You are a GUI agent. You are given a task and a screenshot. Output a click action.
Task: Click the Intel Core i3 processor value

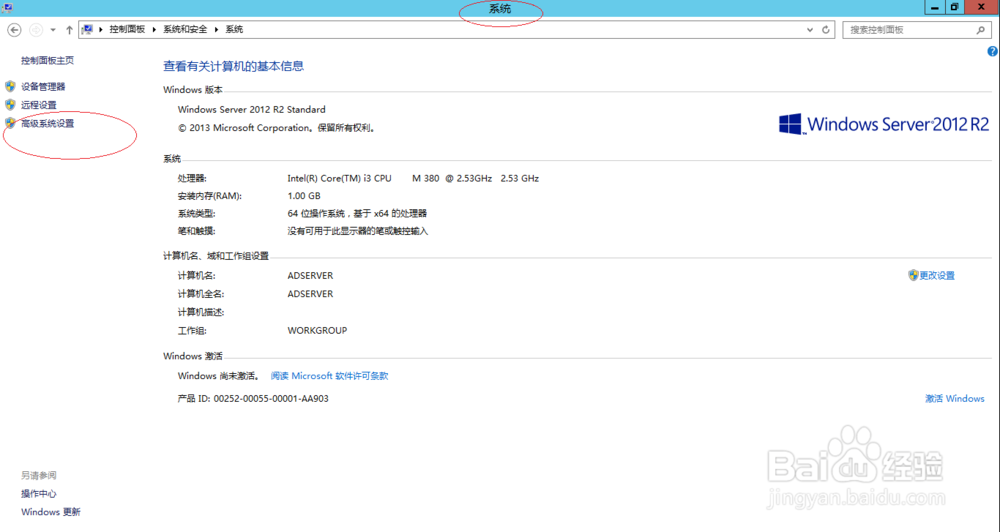tap(413, 178)
